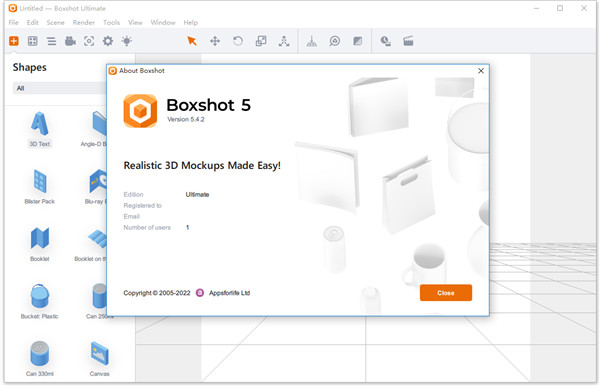
Task: Close the About Boxshot dialog via X
Action: click(481, 71)
